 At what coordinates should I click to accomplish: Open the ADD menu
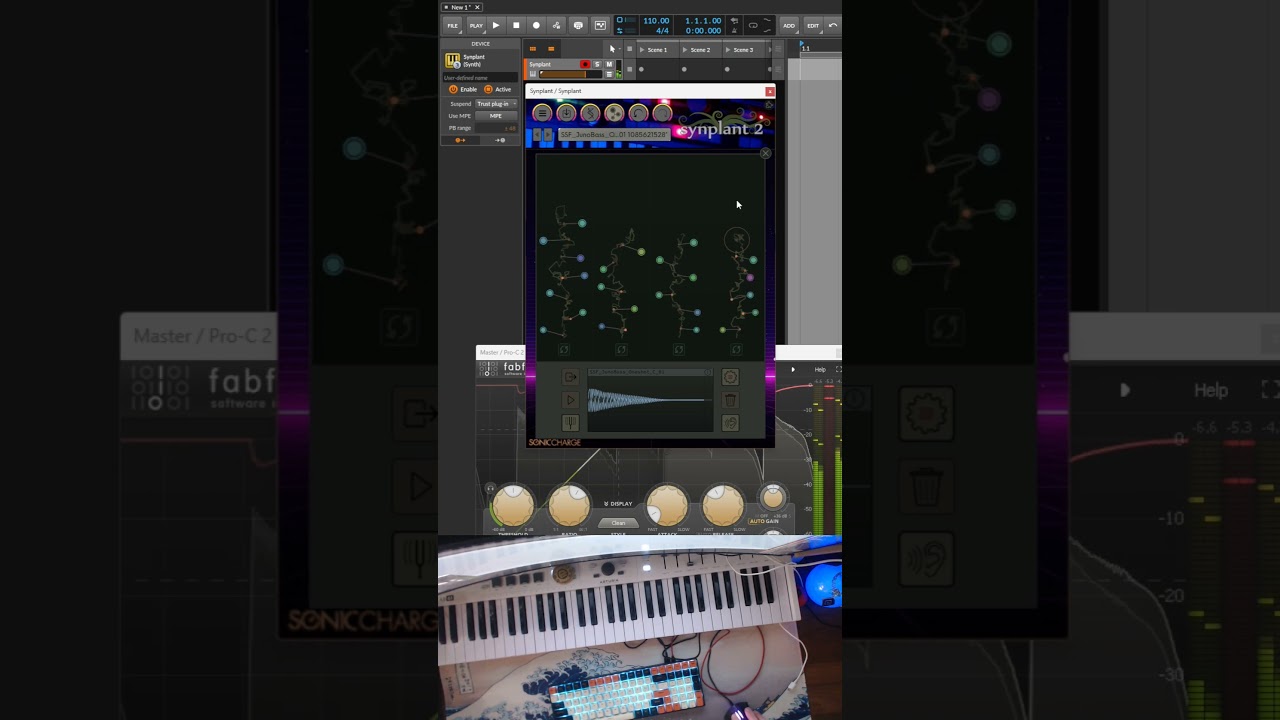pos(789,25)
